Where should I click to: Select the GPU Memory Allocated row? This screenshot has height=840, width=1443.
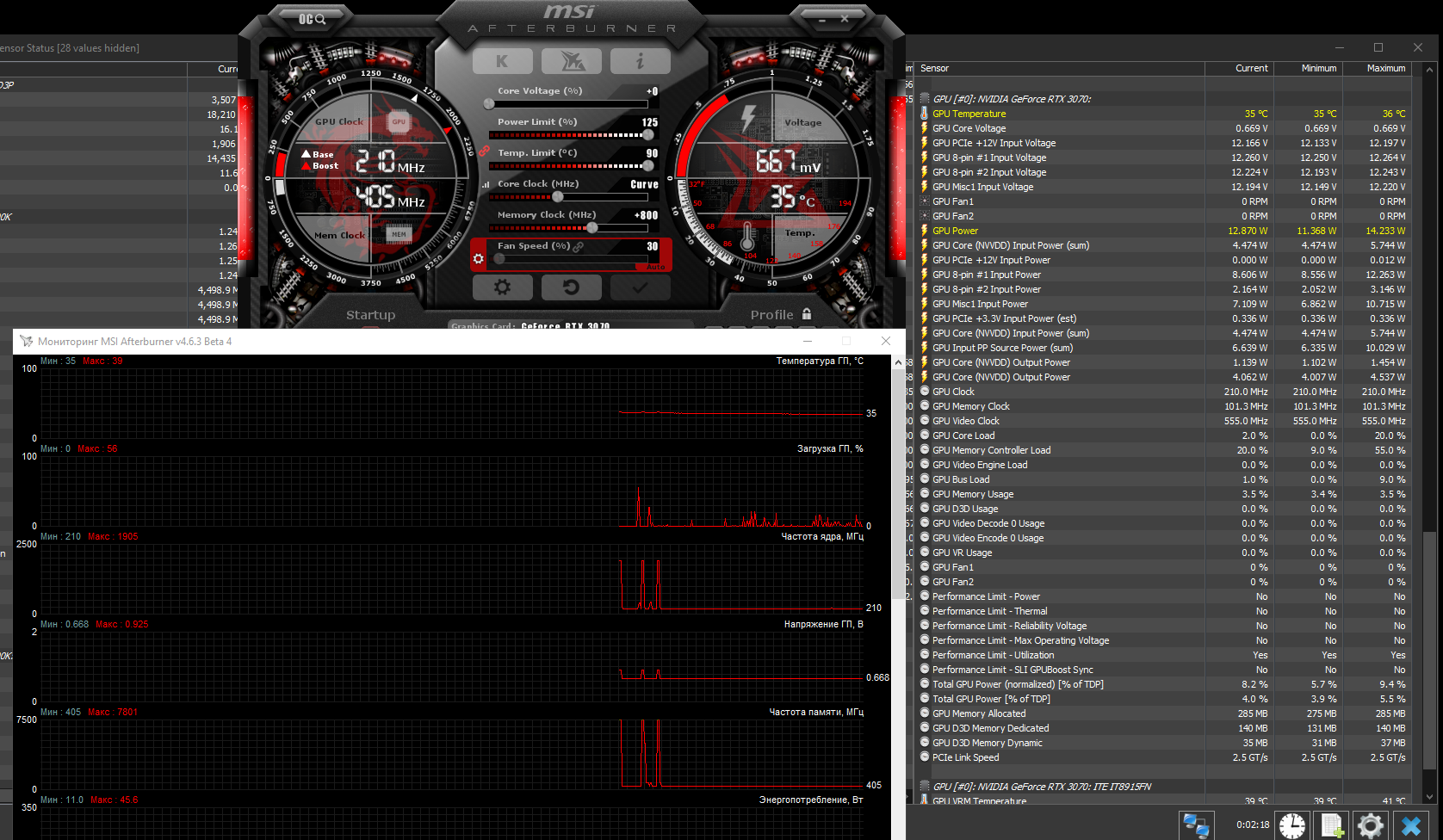pyautogui.click(x=1164, y=713)
